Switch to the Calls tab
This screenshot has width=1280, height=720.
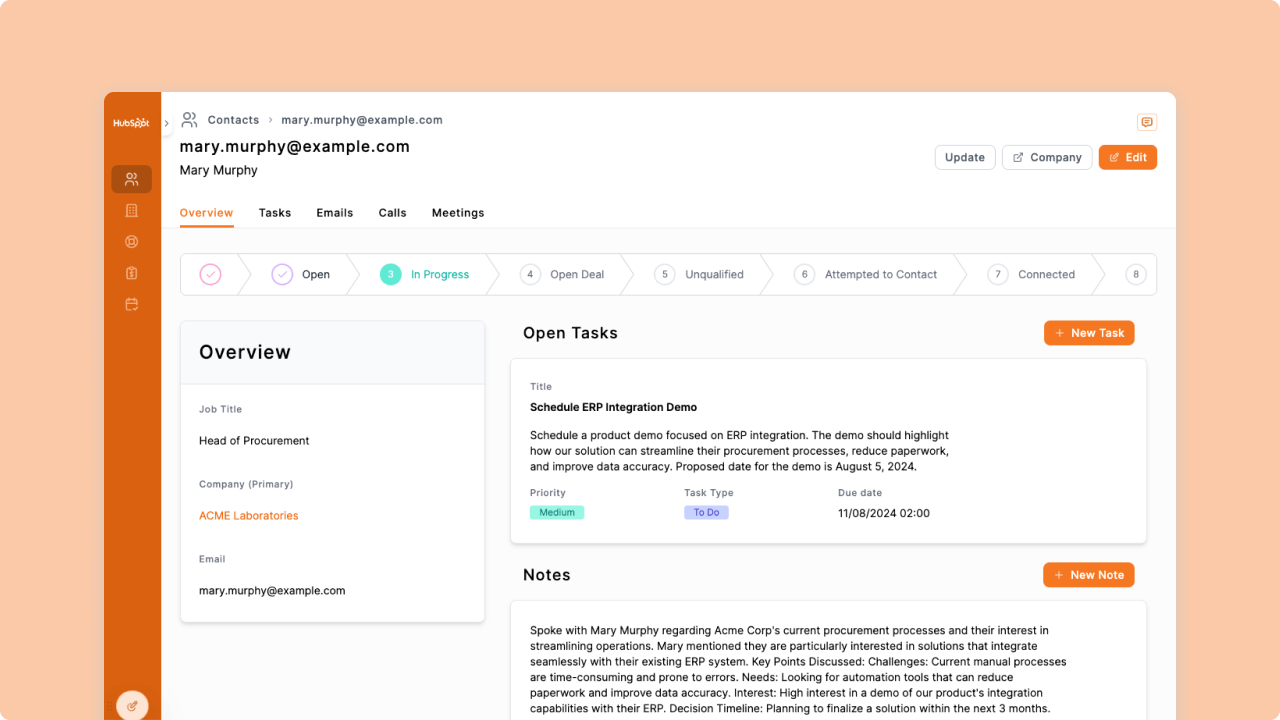coord(392,212)
